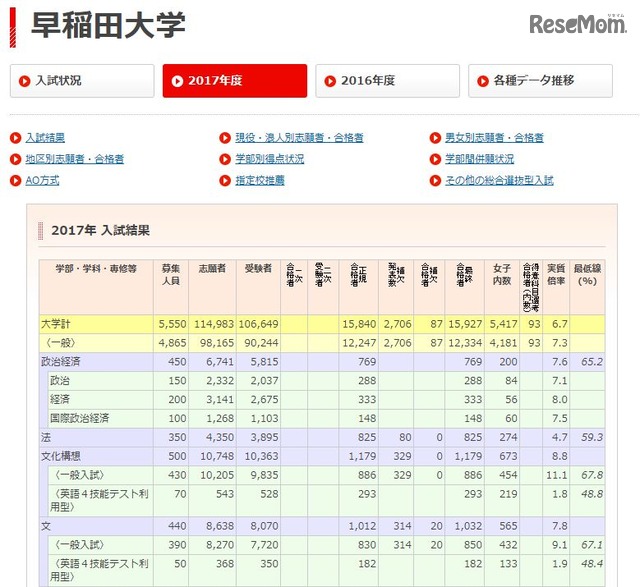Click arrow icon in 2017年度 tab
Viewport: 640px width, 587px height.
point(177,81)
